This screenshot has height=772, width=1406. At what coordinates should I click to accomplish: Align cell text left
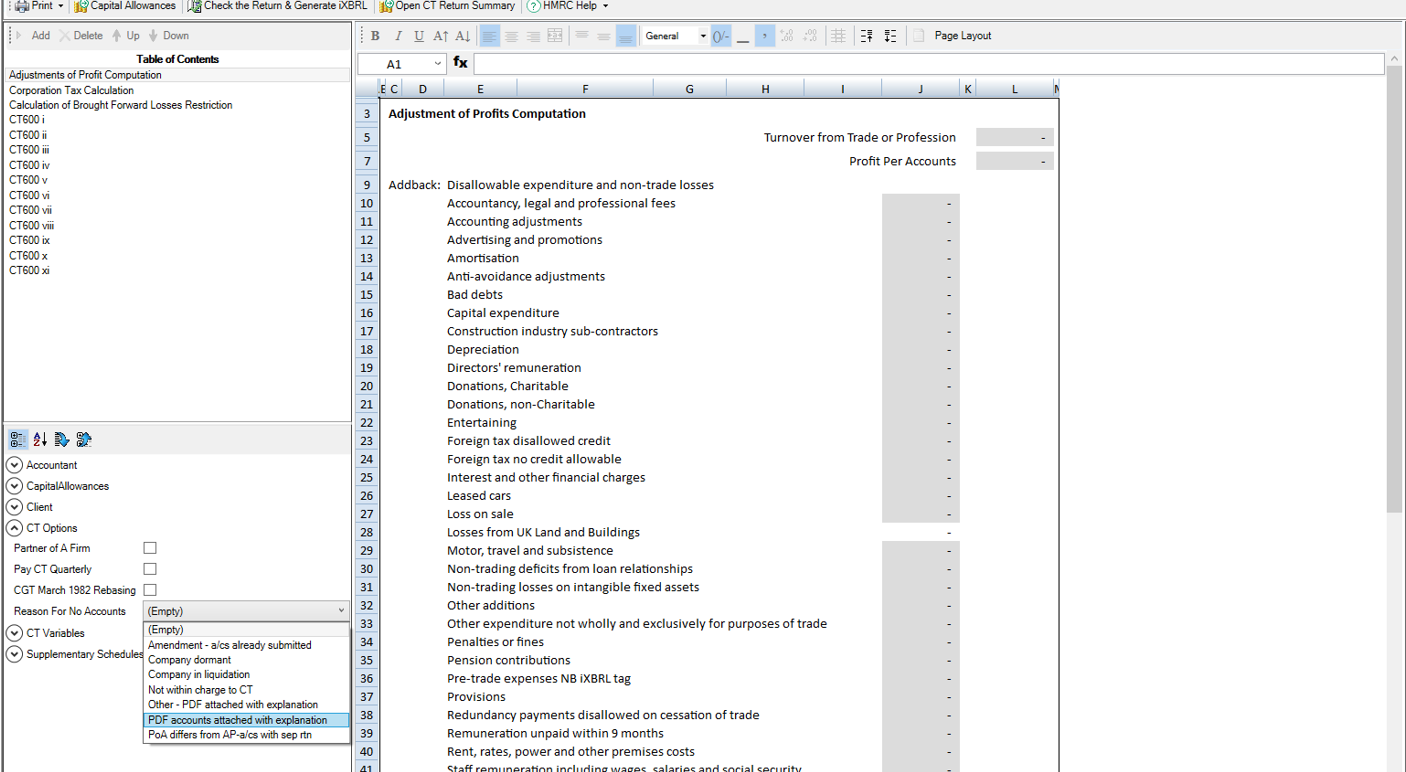(x=490, y=36)
